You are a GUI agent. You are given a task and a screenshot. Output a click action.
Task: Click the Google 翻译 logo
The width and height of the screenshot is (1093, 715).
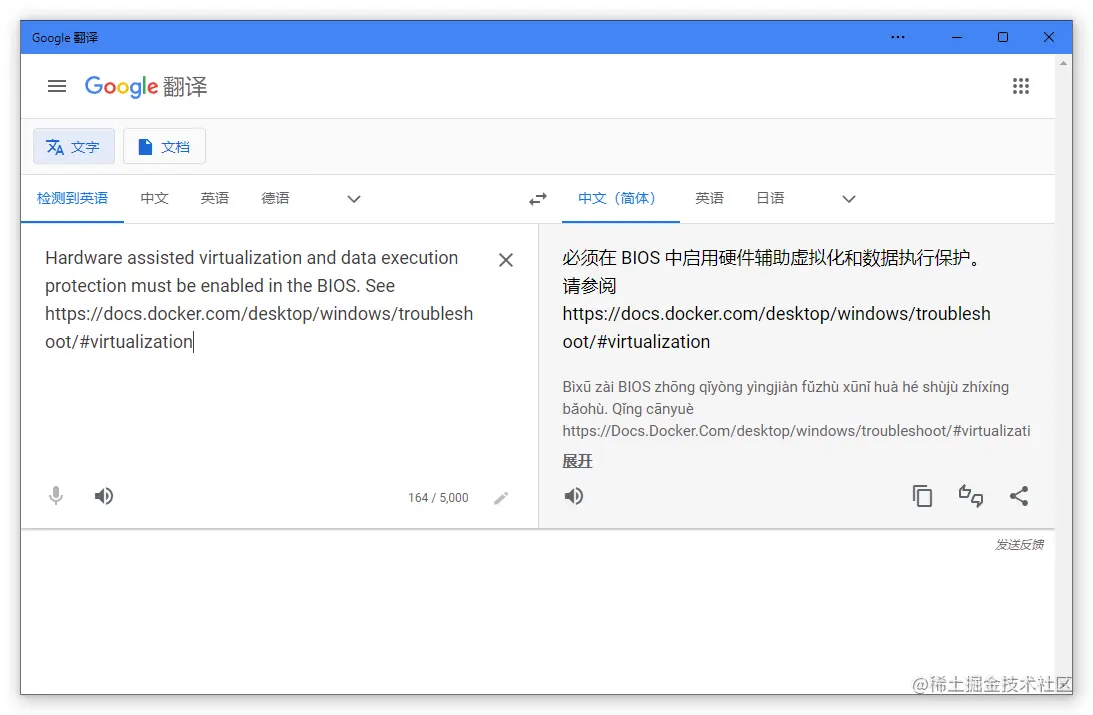point(146,86)
